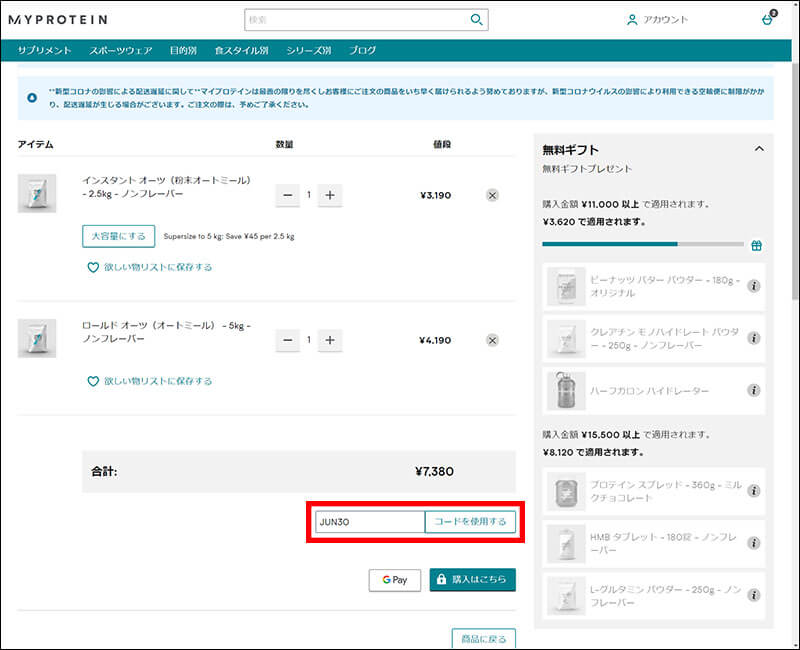Open Instant Oats product thumbnail
Viewport: 800px width, 650px height.
(x=37, y=193)
